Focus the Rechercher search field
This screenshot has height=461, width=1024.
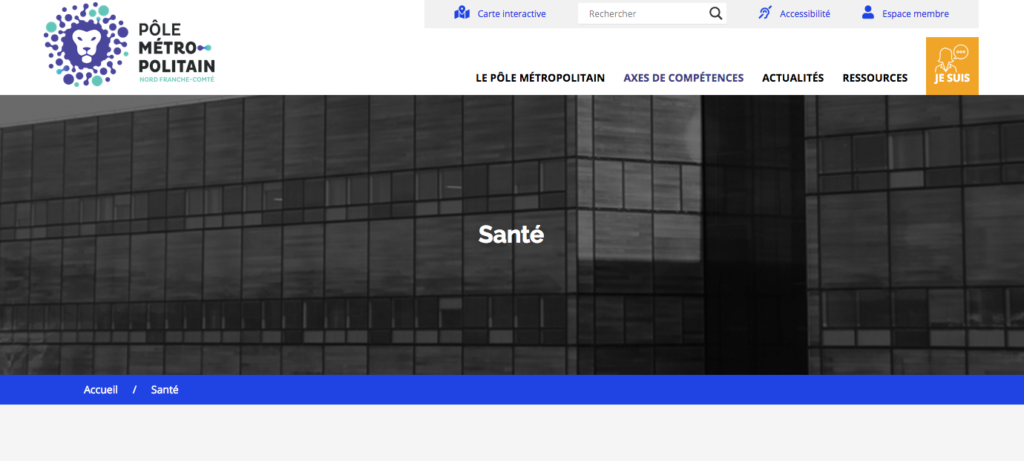tap(640, 14)
